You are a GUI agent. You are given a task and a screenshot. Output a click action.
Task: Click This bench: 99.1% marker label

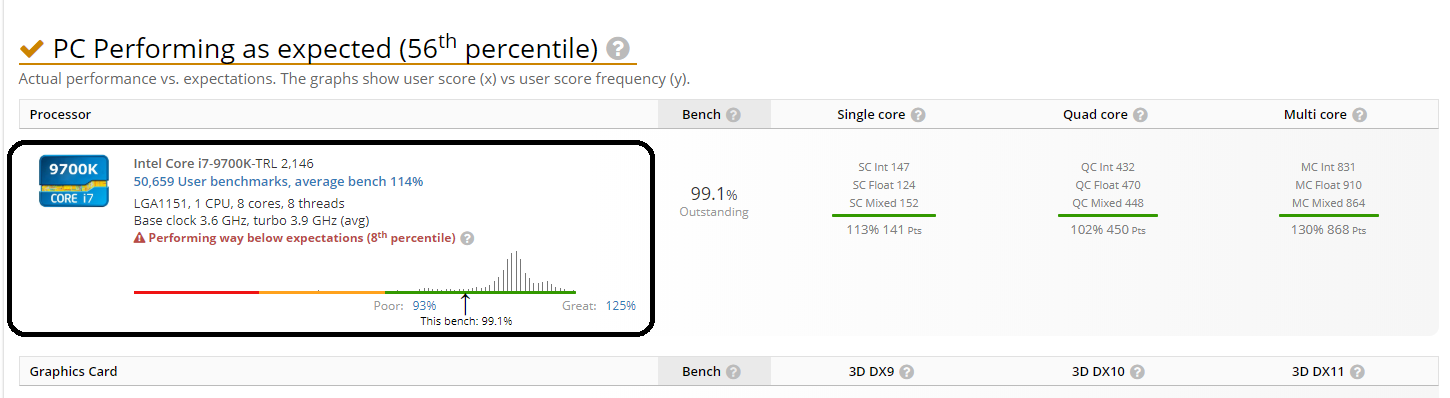pos(466,322)
